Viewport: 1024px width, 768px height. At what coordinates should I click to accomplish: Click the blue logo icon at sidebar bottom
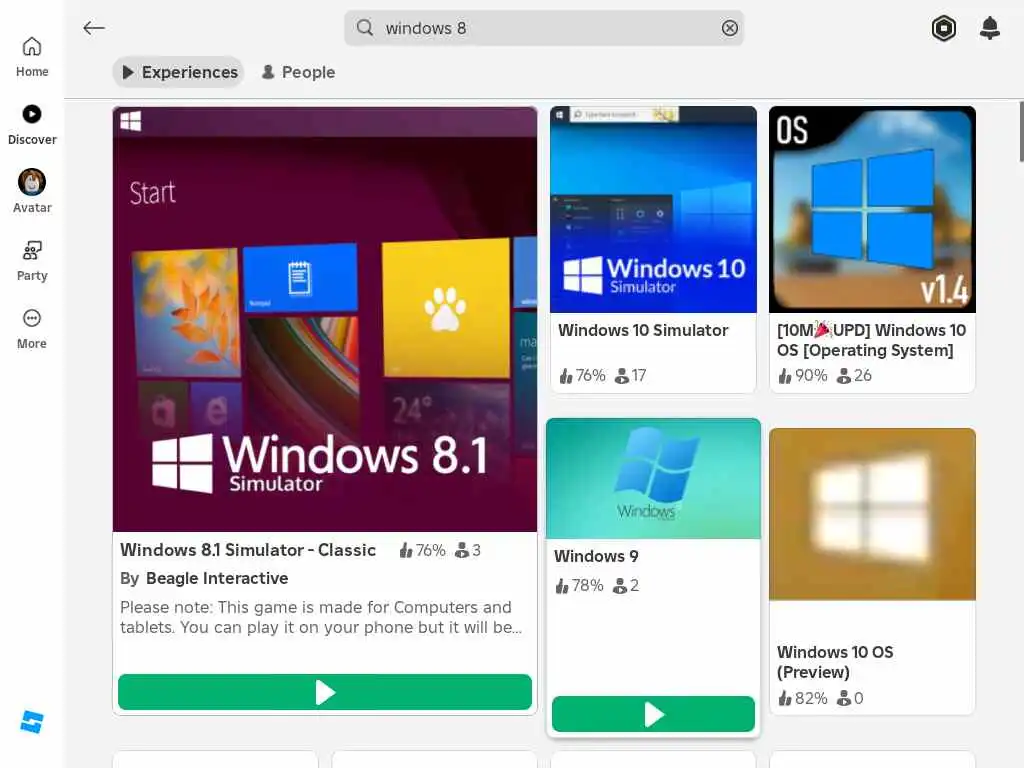tap(32, 722)
